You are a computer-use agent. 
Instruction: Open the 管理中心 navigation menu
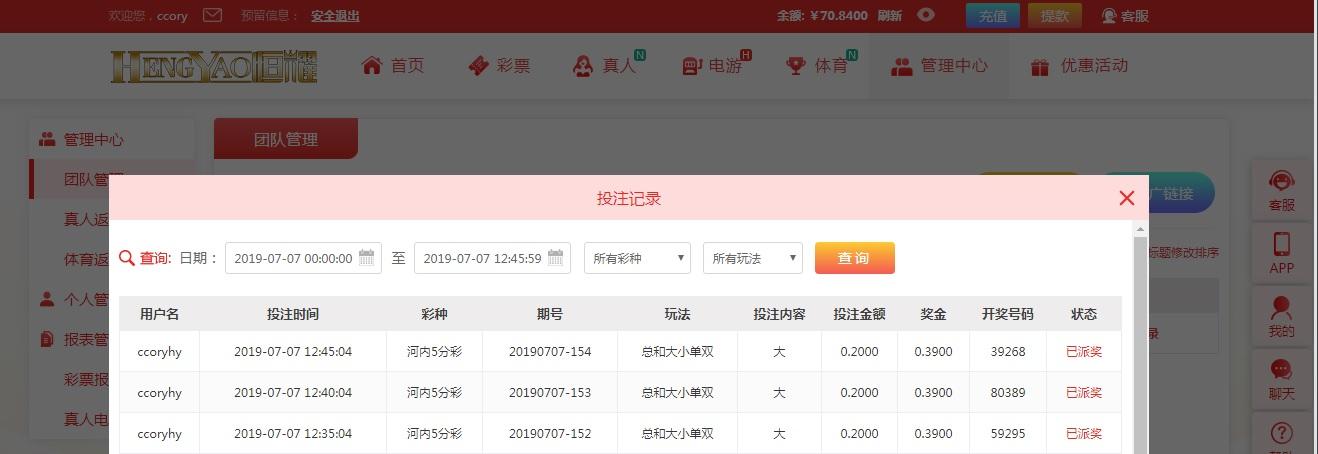click(939, 66)
